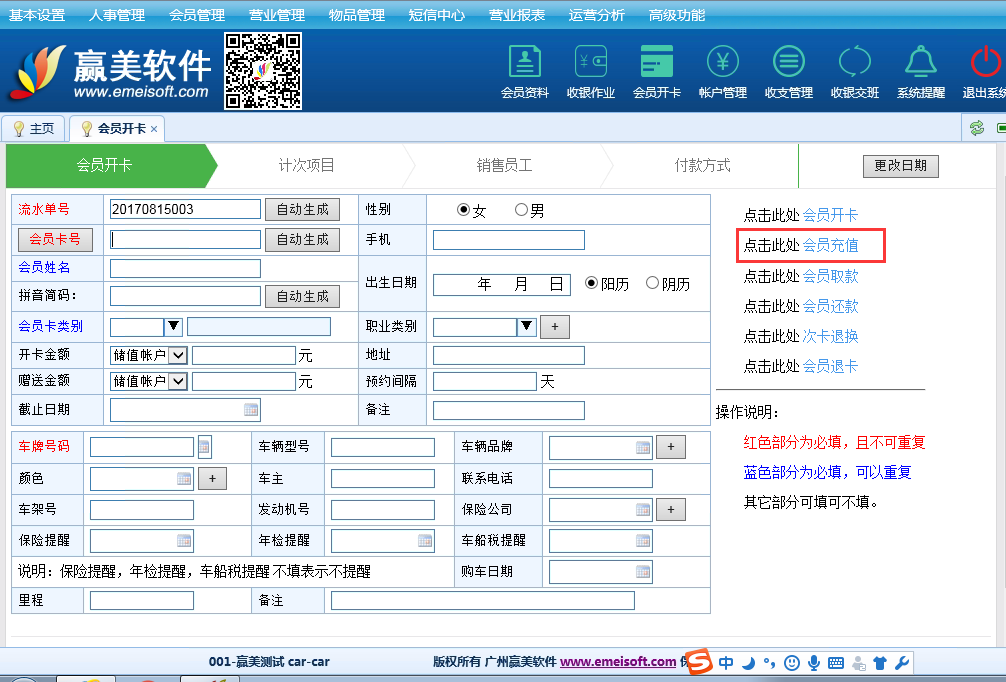Choose the 阴历 lunar calendar option
1006x682 pixels.
653,283
